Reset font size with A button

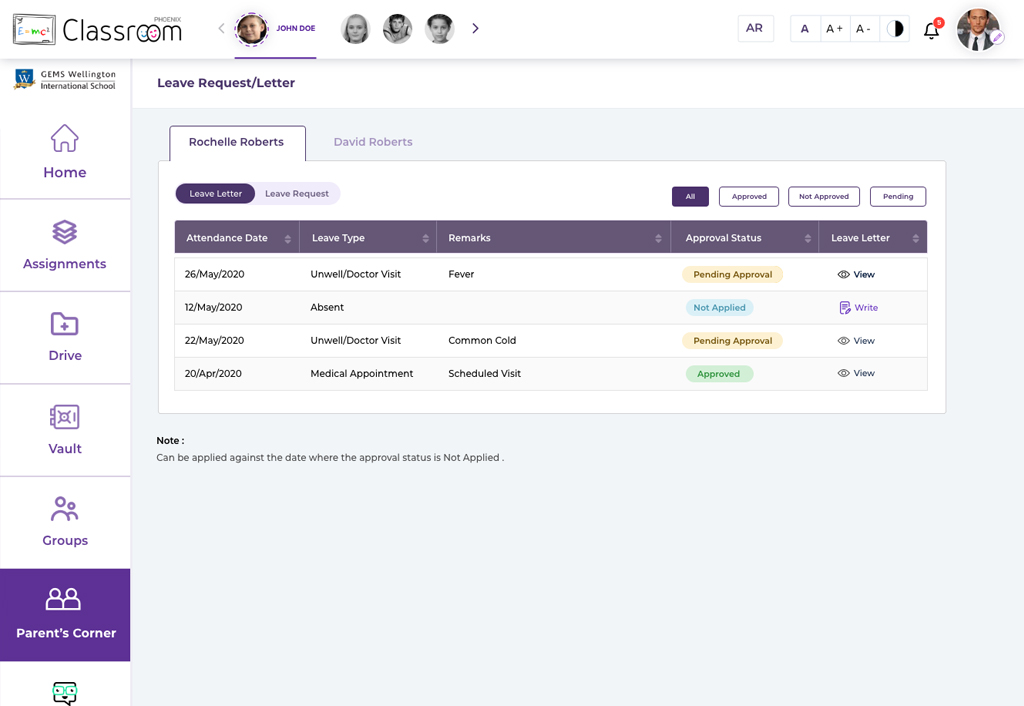click(805, 29)
